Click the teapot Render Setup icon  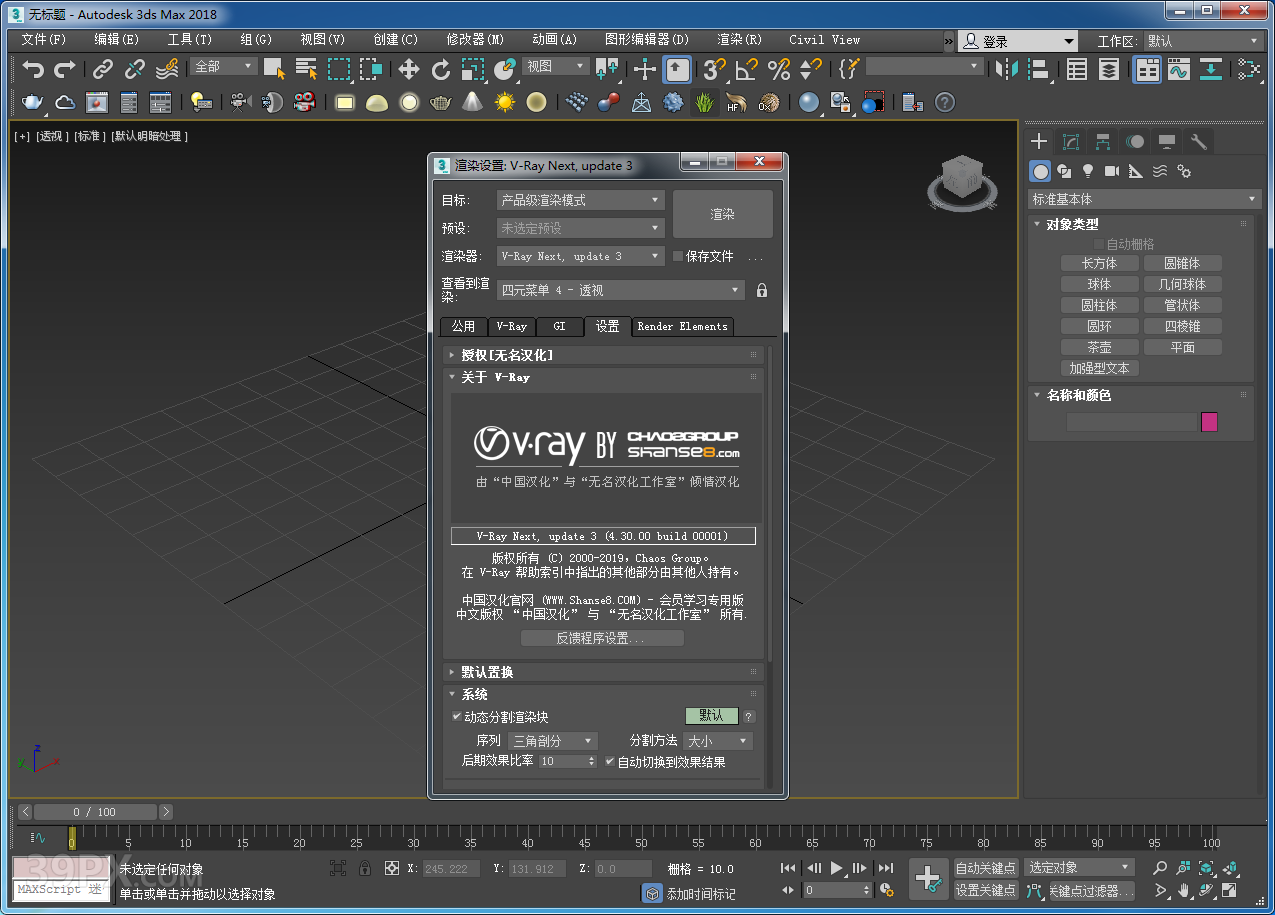(33, 102)
